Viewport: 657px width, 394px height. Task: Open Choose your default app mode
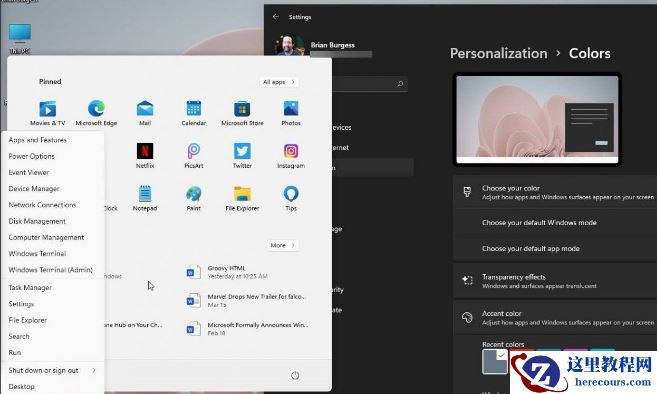click(555, 249)
